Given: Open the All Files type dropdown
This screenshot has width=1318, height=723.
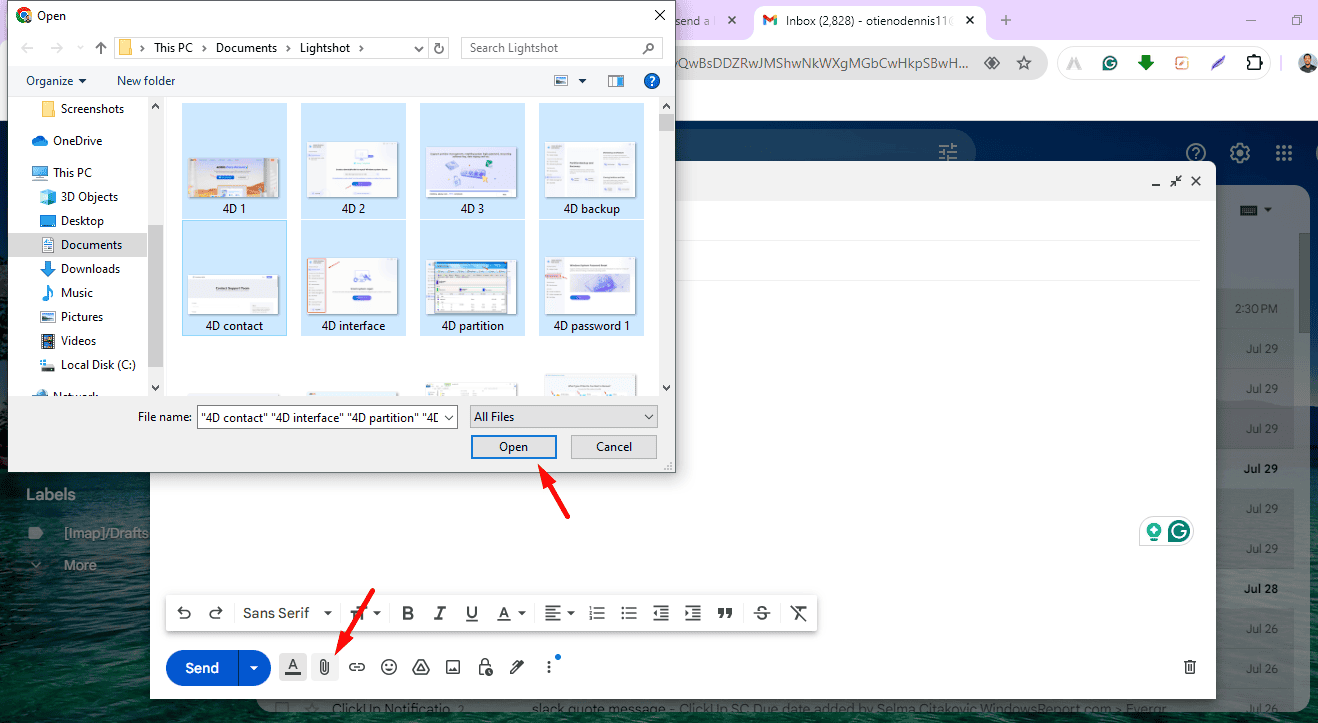Looking at the screenshot, I should coord(564,417).
